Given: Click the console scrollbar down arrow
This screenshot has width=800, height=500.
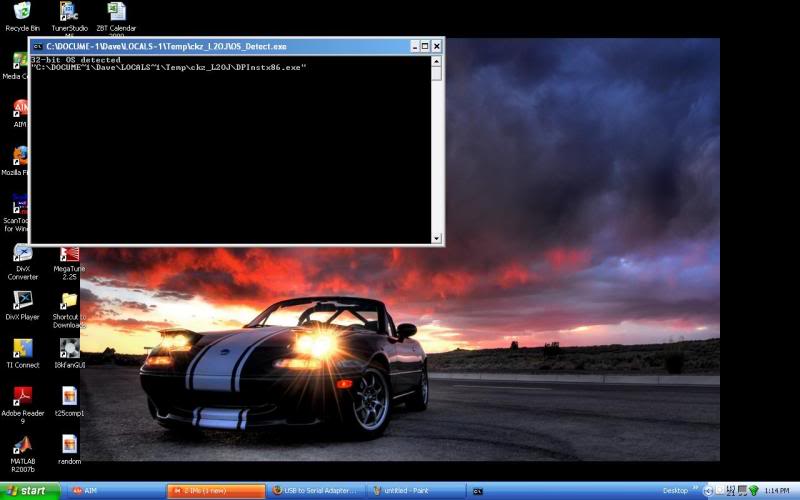Looking at the screenshot, I should [436, 238].
